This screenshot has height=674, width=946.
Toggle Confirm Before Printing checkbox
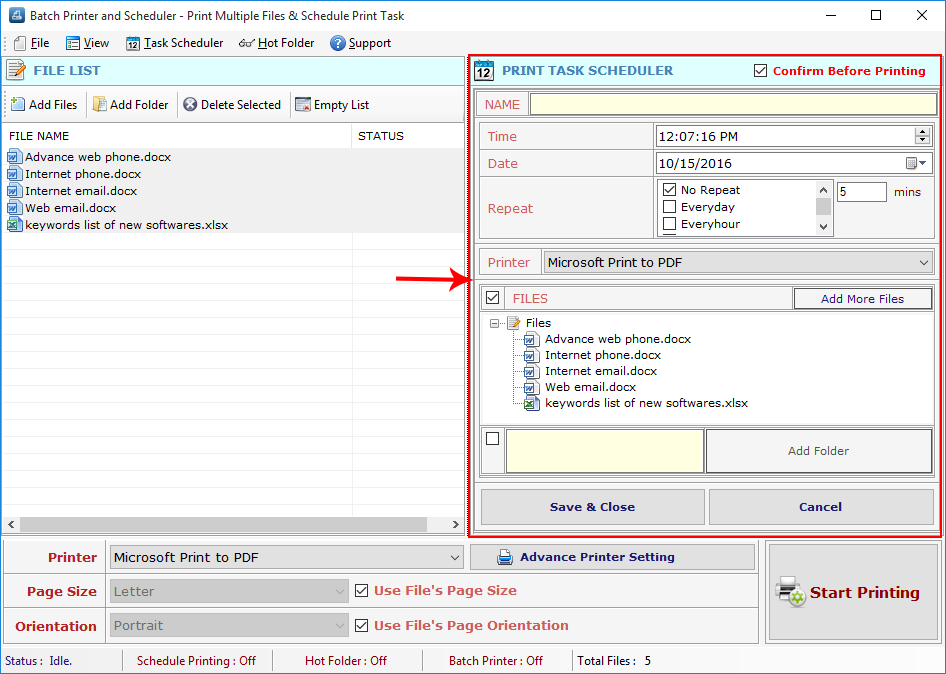(x=761, y=71)
